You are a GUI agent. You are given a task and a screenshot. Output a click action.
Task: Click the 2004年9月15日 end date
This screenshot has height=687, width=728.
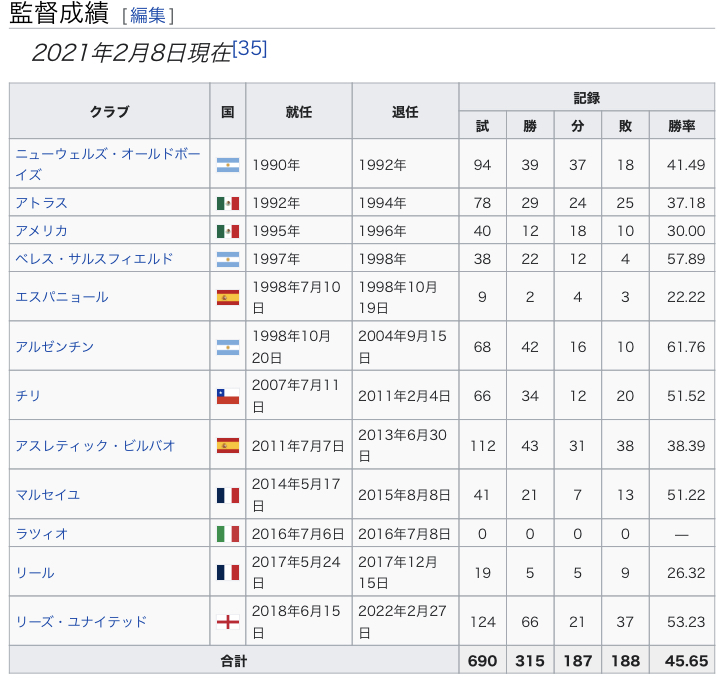pyautogui.click(x=402, y=347)
